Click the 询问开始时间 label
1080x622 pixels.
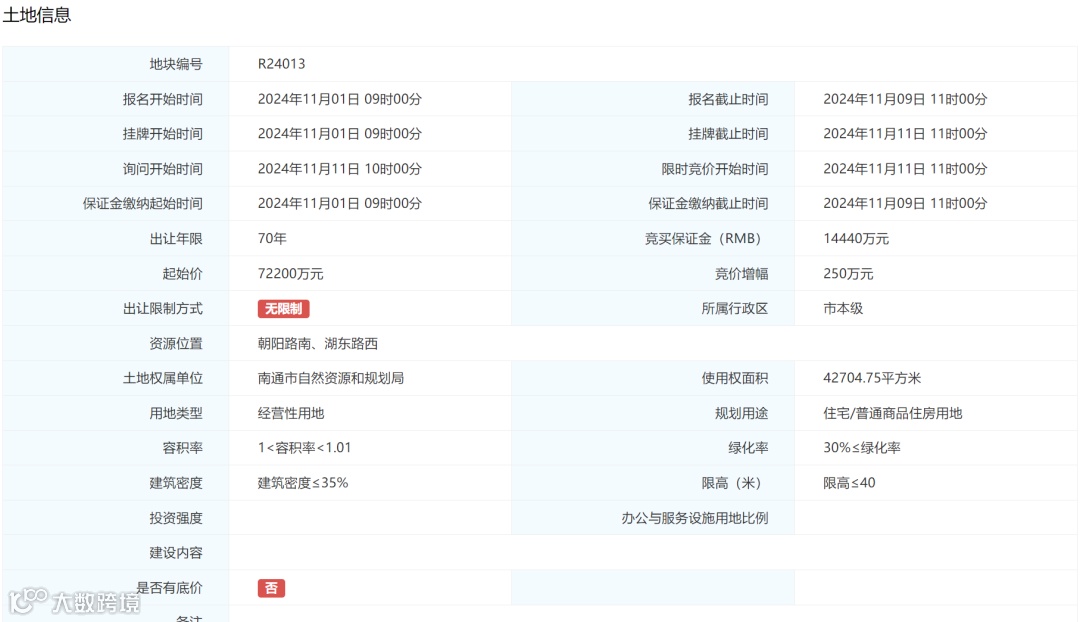[163, 169]
